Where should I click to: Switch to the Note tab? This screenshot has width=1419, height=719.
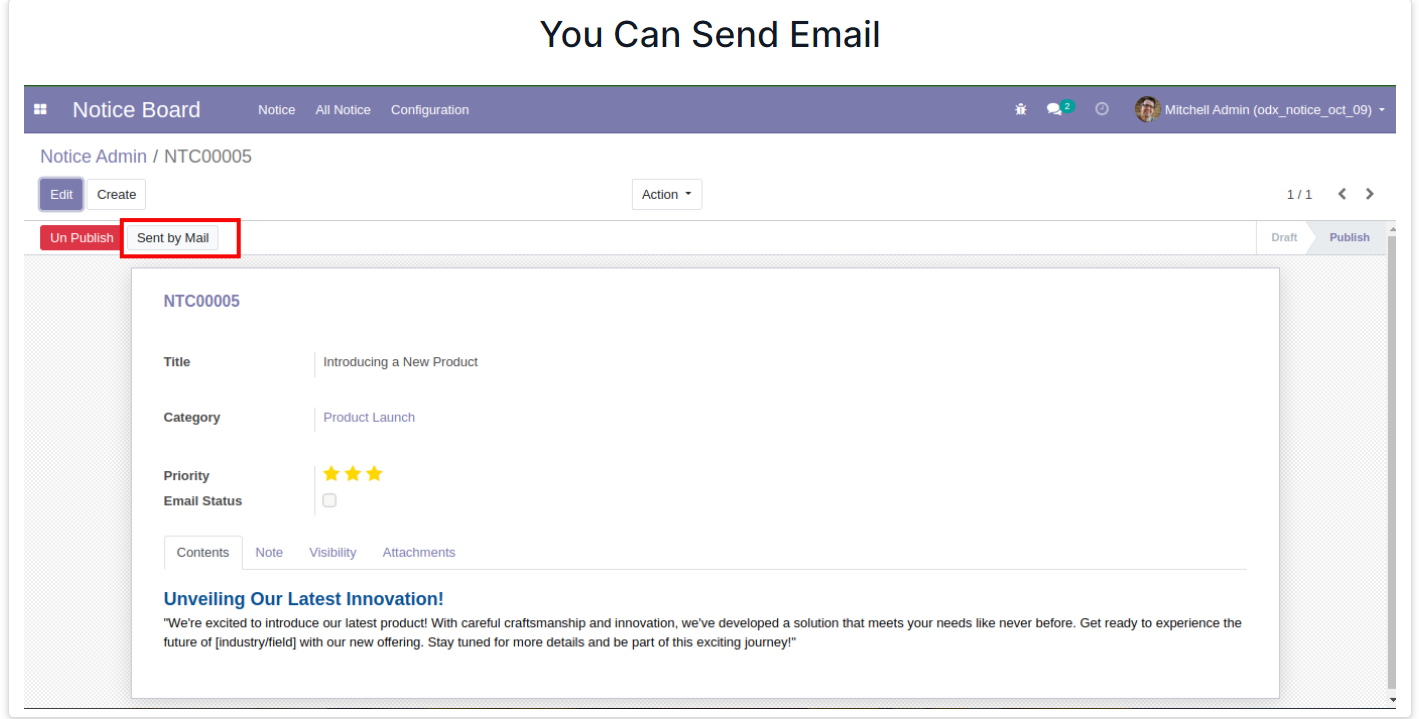coord(269,552)
